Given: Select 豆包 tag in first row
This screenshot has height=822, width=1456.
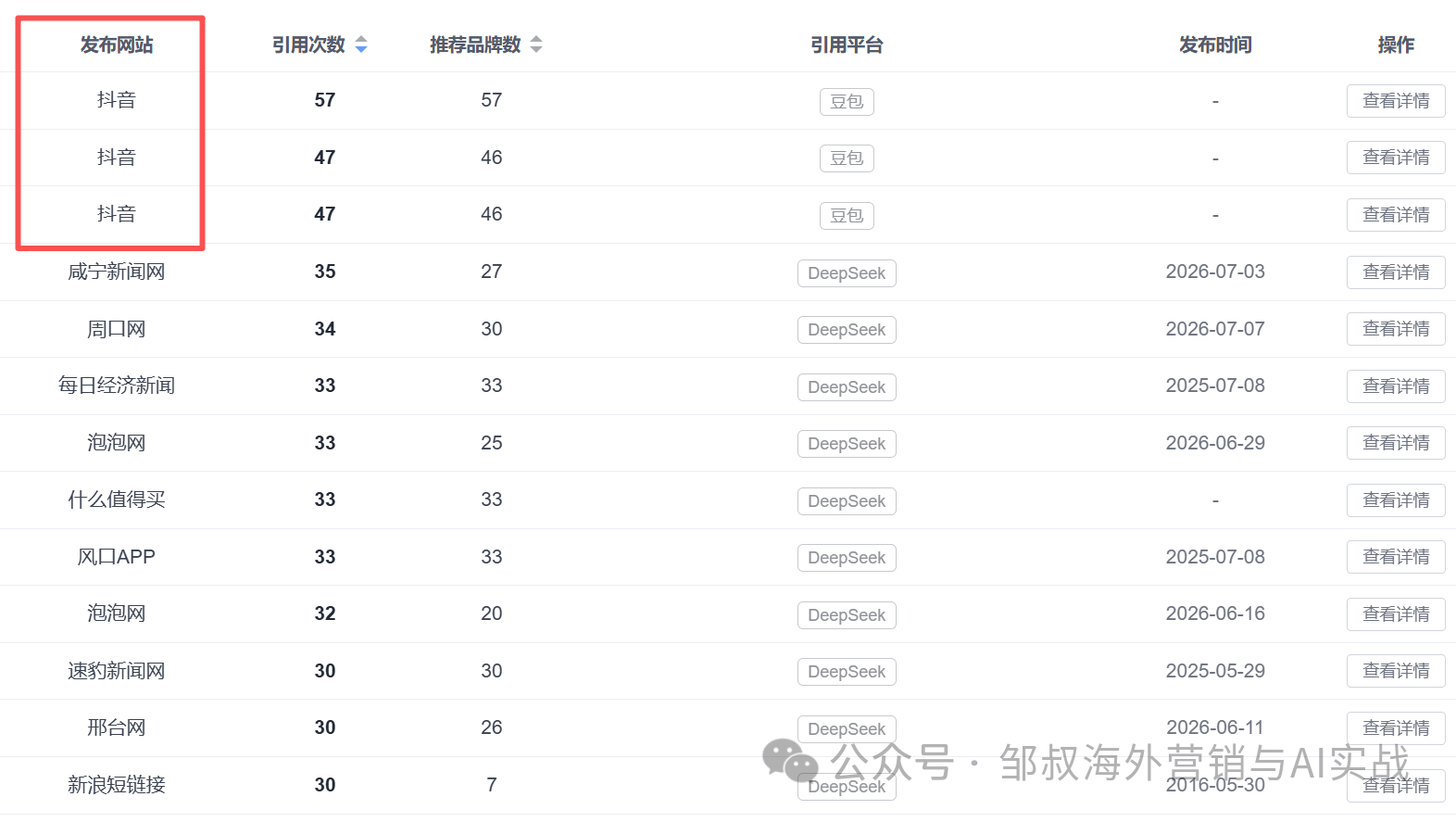Looking at the screenshot, I should point(847,102).
